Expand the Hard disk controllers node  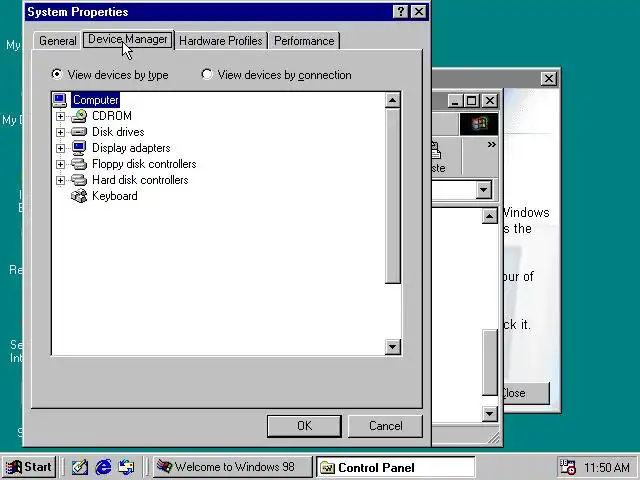coord(60,180)
